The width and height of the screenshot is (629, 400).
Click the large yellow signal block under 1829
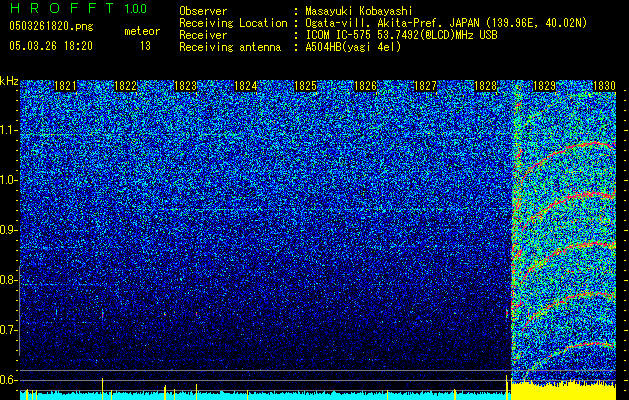(564, 391)
